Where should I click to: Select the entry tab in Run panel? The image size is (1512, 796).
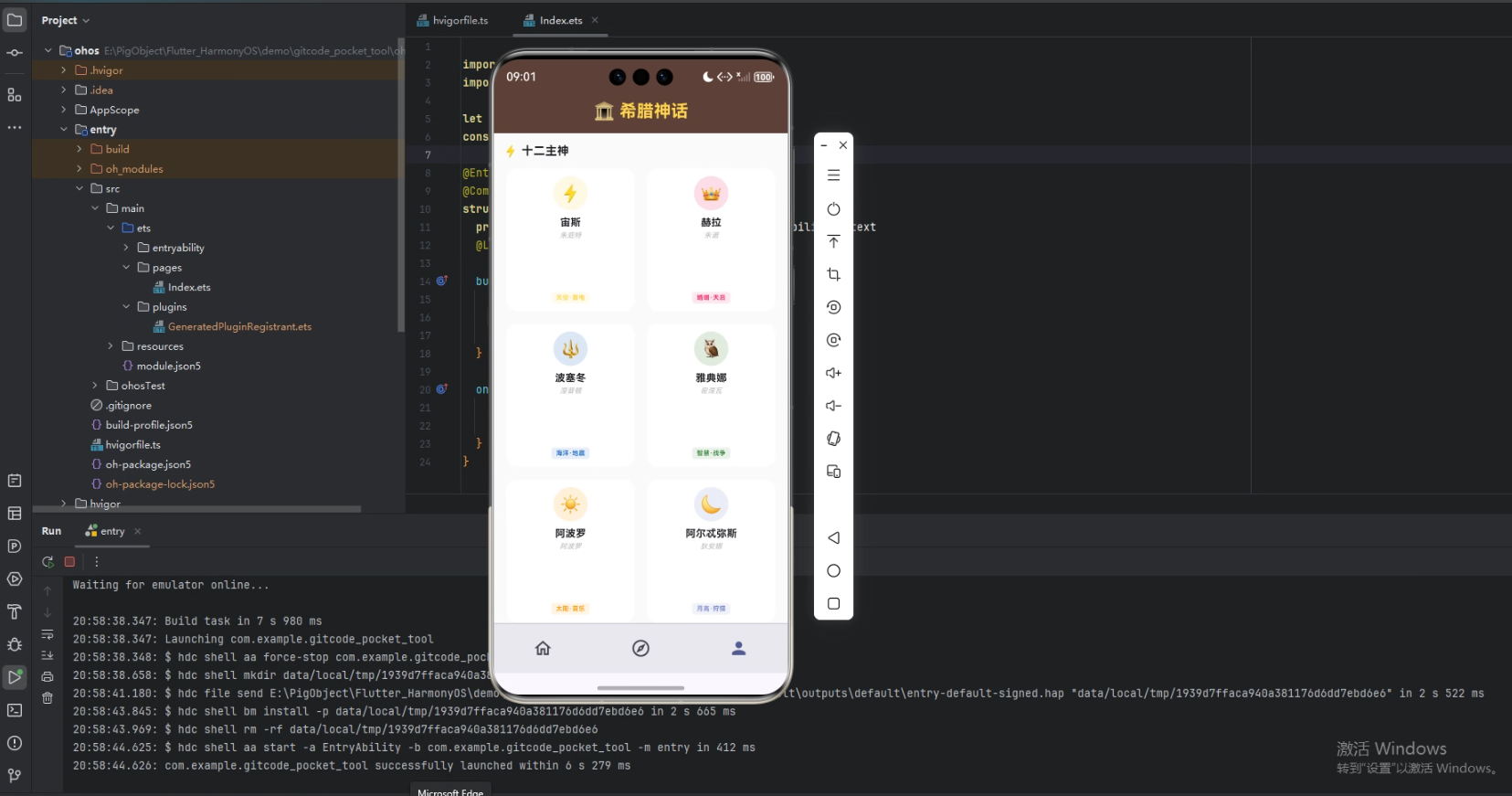pos(105,531)
